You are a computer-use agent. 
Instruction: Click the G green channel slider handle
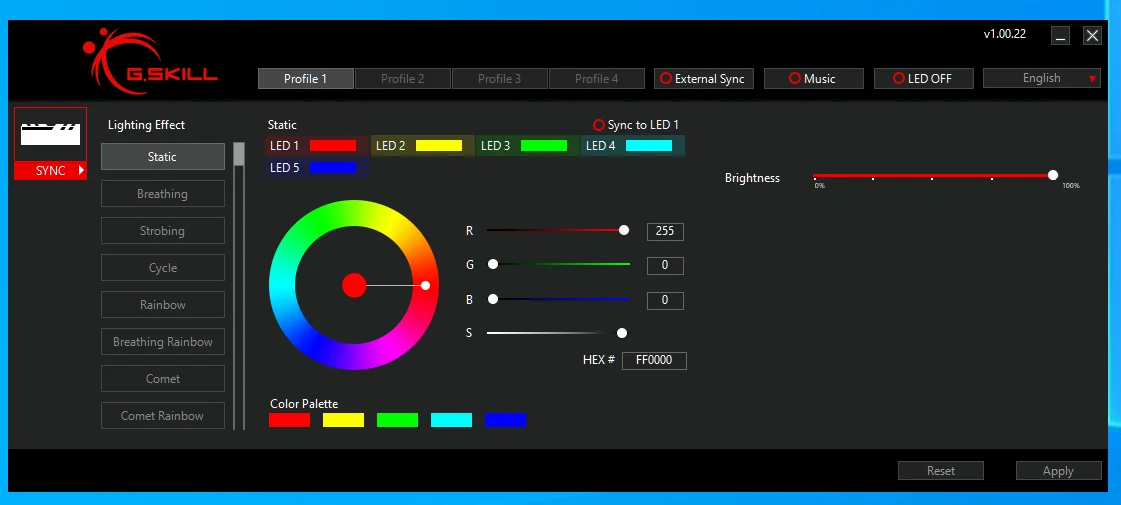pyautogui.click(x=493, y=265)
